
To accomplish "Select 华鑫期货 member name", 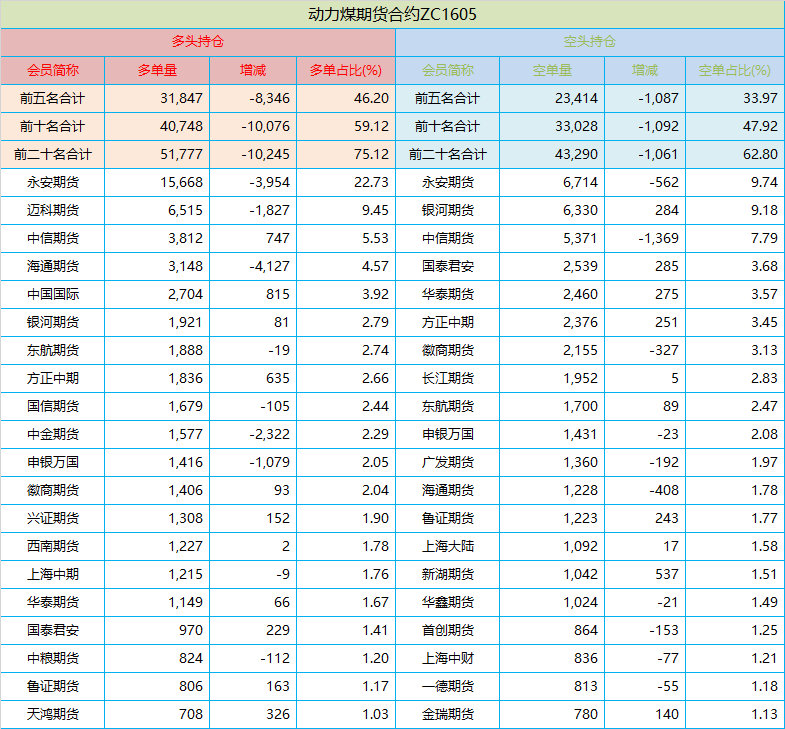I will 448,603.
